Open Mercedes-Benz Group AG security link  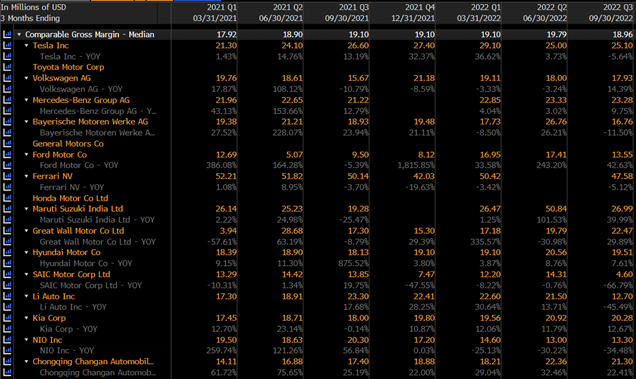coord(81,100)
